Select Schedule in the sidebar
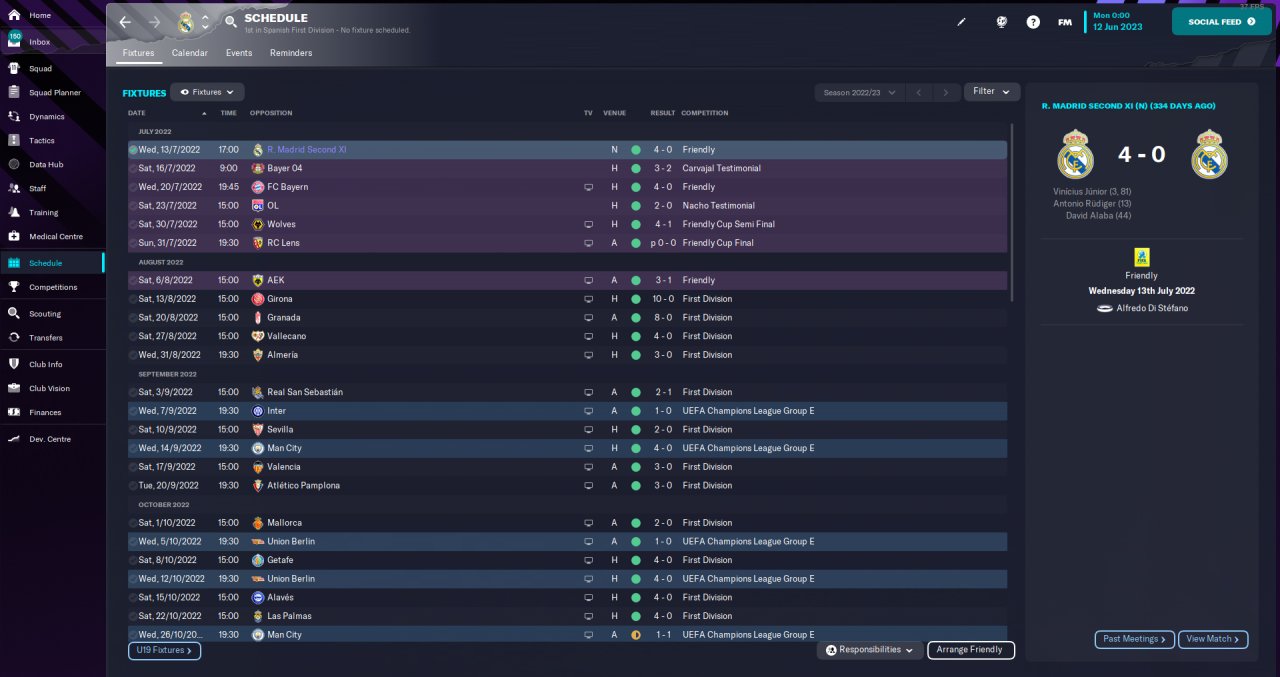The image size is (1280, 677). pyautogui.click(x=52, y=263)
